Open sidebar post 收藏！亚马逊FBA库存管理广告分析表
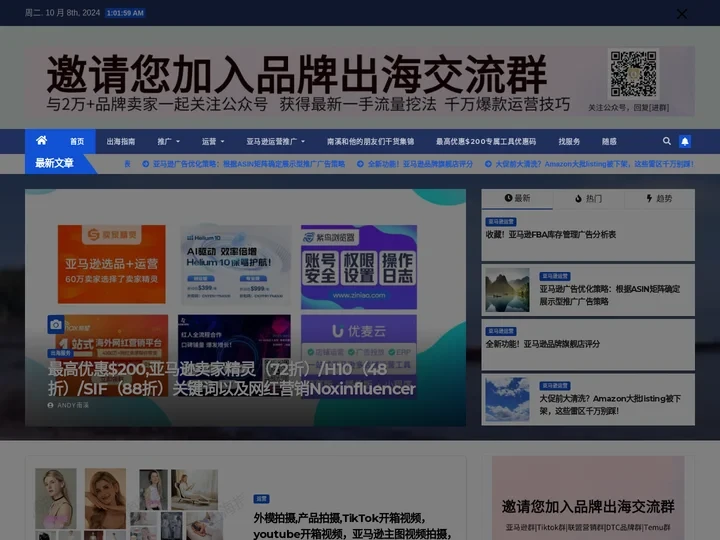 pos(551,235)
